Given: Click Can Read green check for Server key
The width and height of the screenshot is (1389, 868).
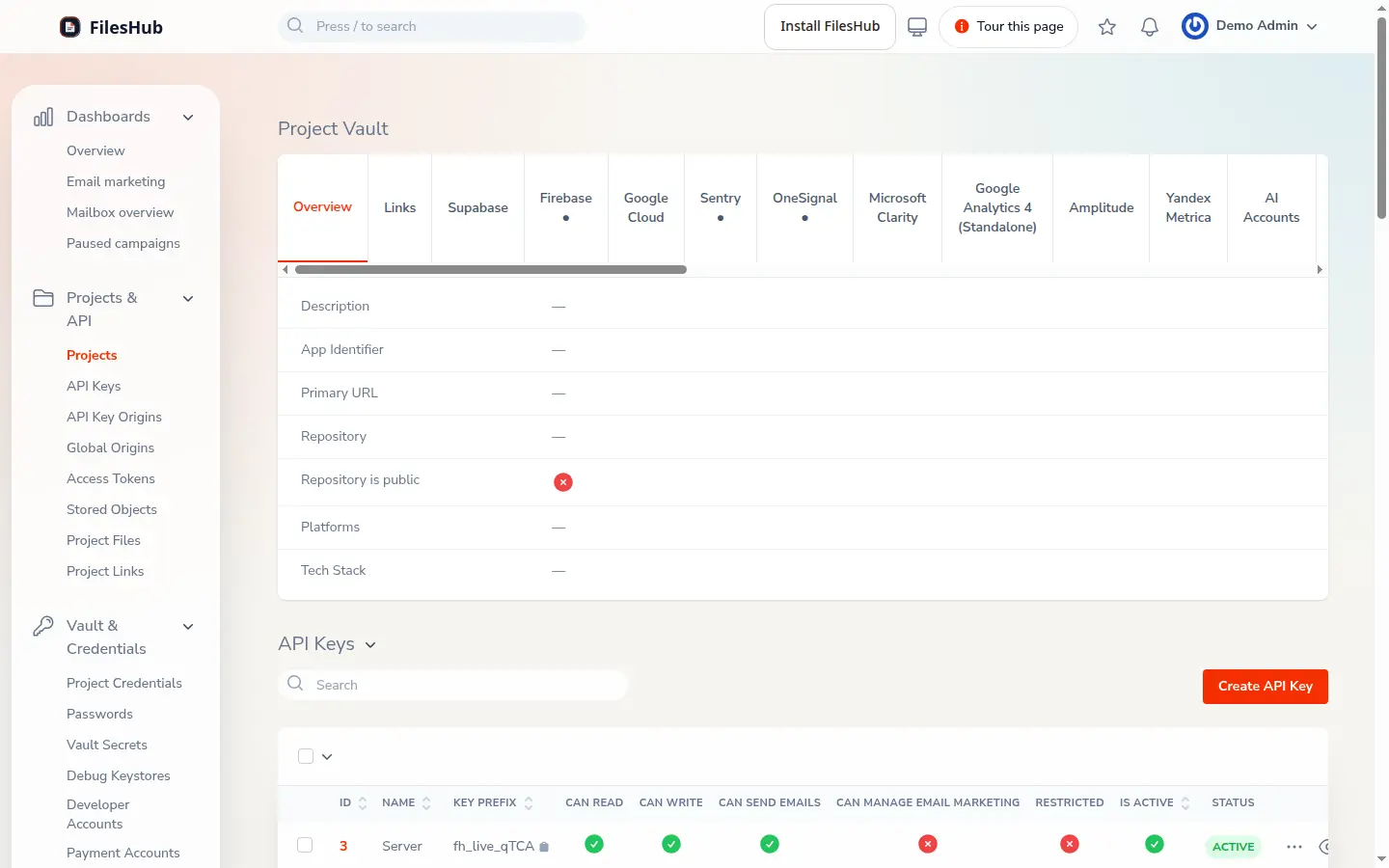Looking at the screenshot, I should [594, 844].
